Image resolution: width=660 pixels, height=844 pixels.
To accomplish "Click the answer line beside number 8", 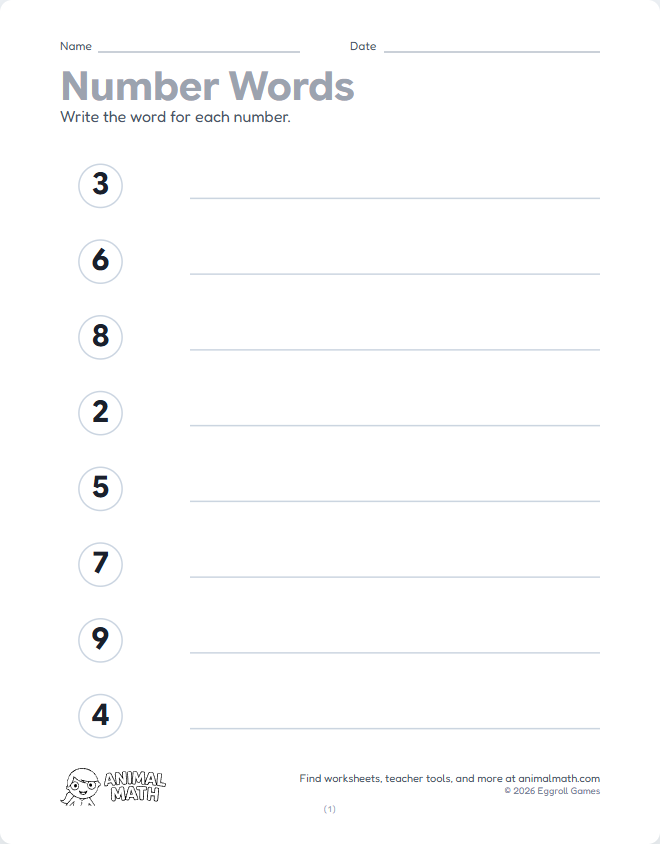I will coord(394,347).
